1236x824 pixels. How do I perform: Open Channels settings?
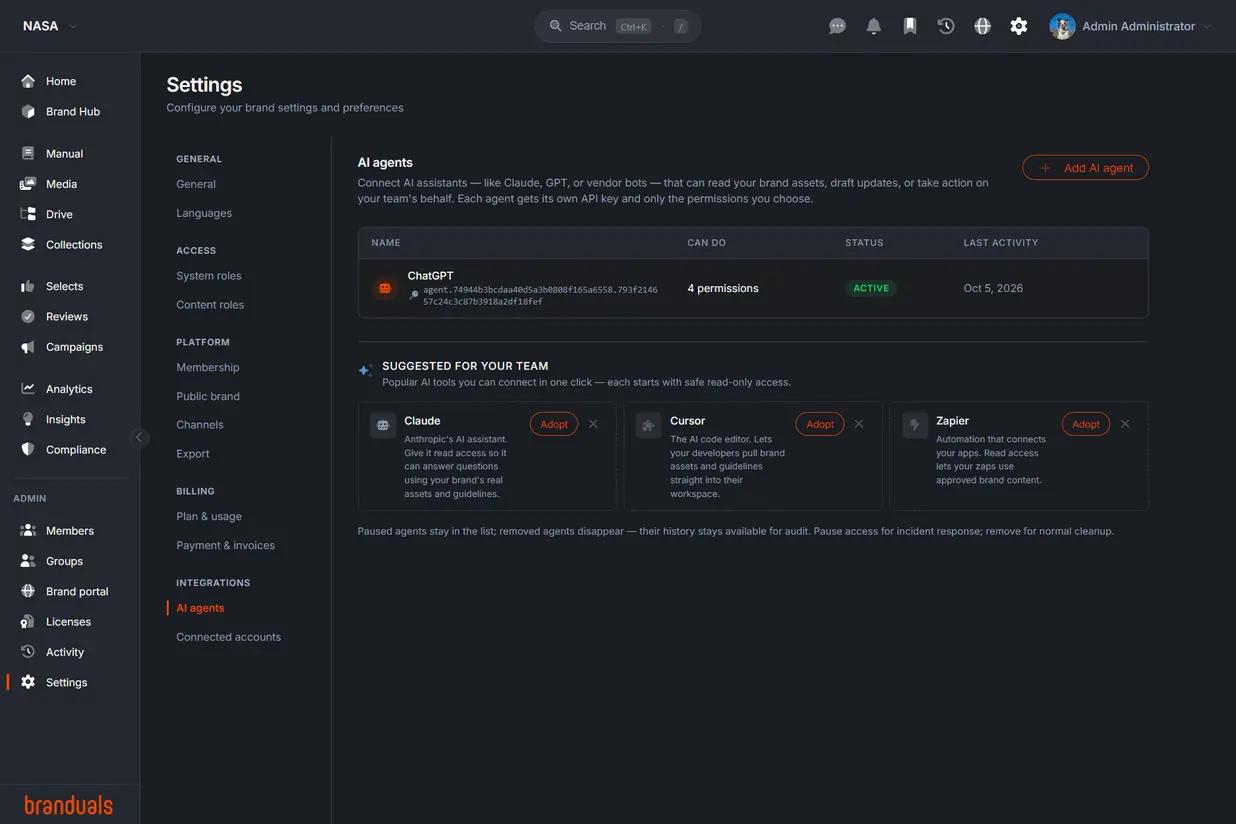coord(200,425)
